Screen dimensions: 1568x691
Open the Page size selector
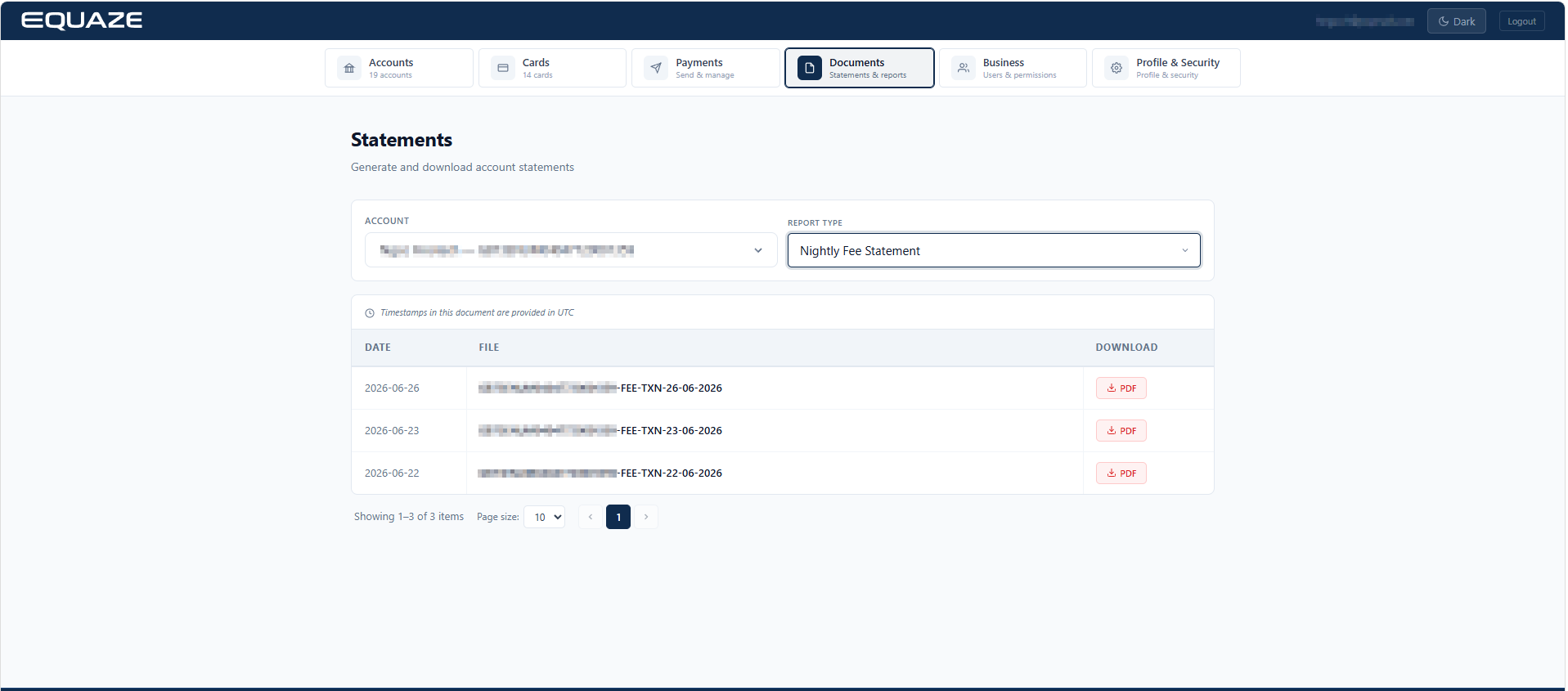pyautogui.click(x=544, y=517)
